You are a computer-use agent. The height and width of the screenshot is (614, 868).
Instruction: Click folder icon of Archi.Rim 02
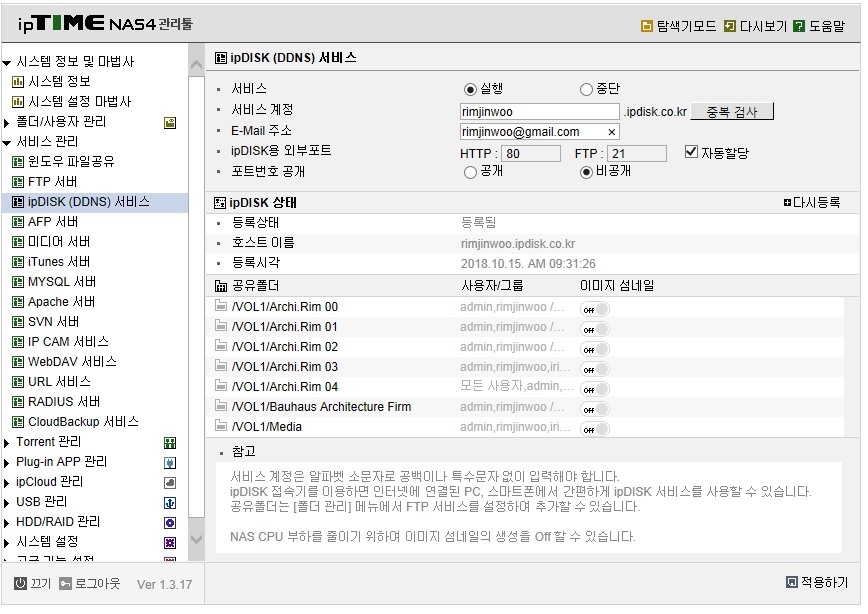[221, 345]
